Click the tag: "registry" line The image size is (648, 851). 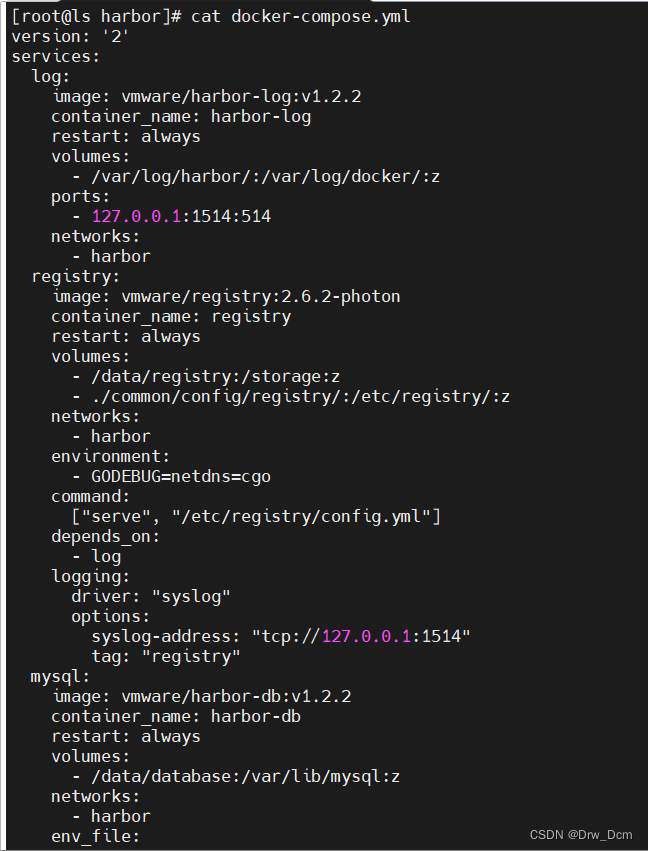click(x=166, y=657)
